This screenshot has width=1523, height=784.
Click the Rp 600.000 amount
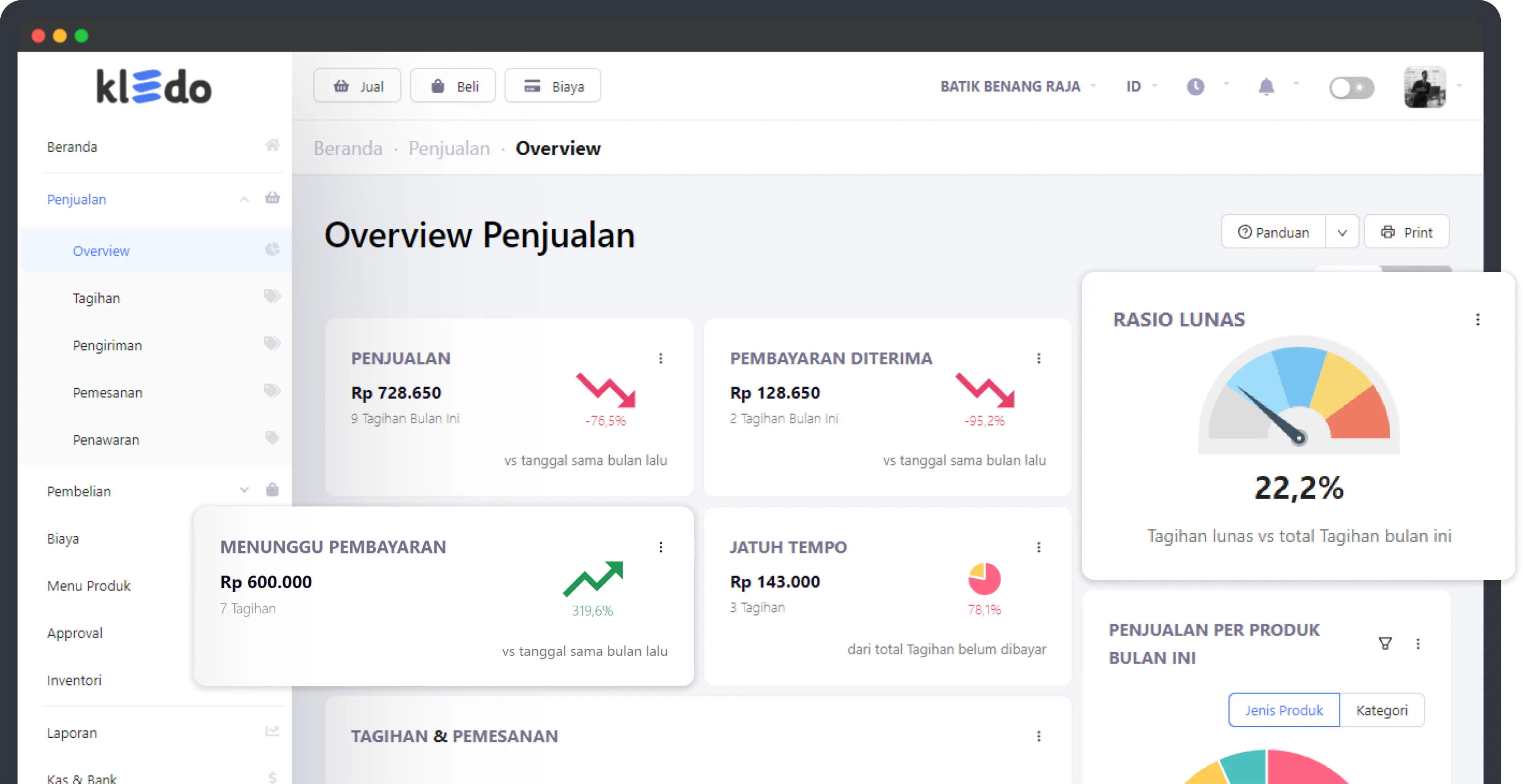click(x=266, y=582)
